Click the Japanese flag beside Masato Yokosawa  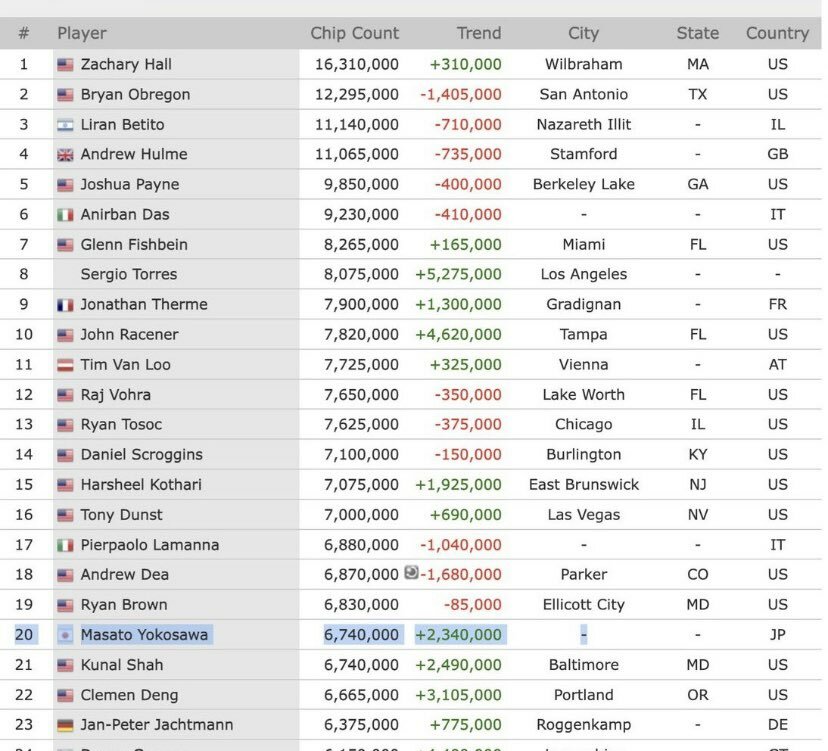point(65,635)
